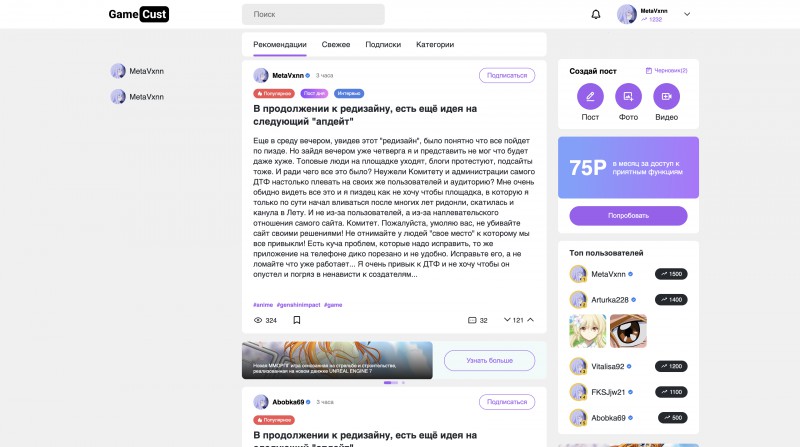
Task: Open the Подписки tab
Action: coord(383,44)
